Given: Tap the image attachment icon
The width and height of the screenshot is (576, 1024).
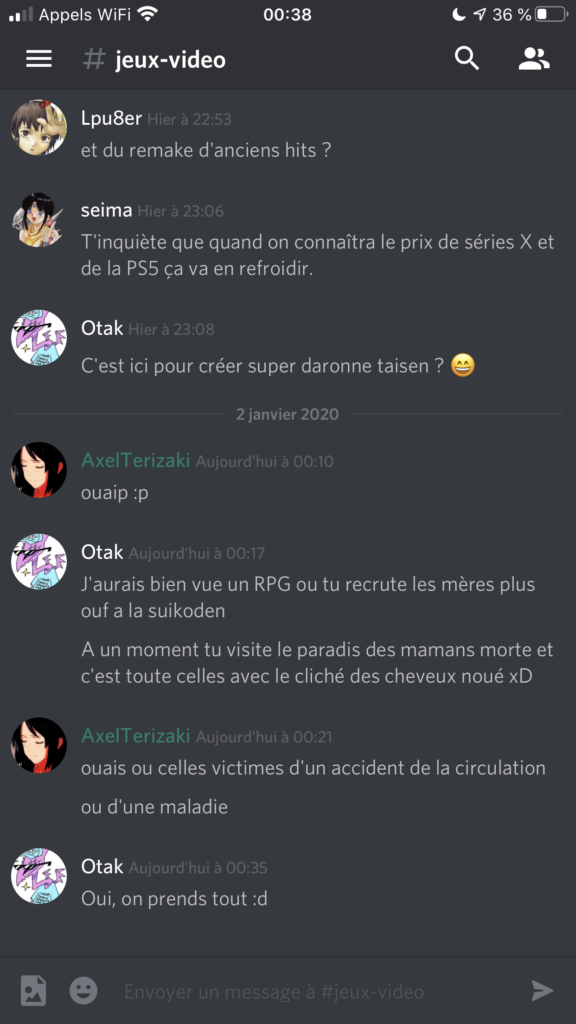Looking at the screenshot, I should pyautogui.click(x=33, y=990).
